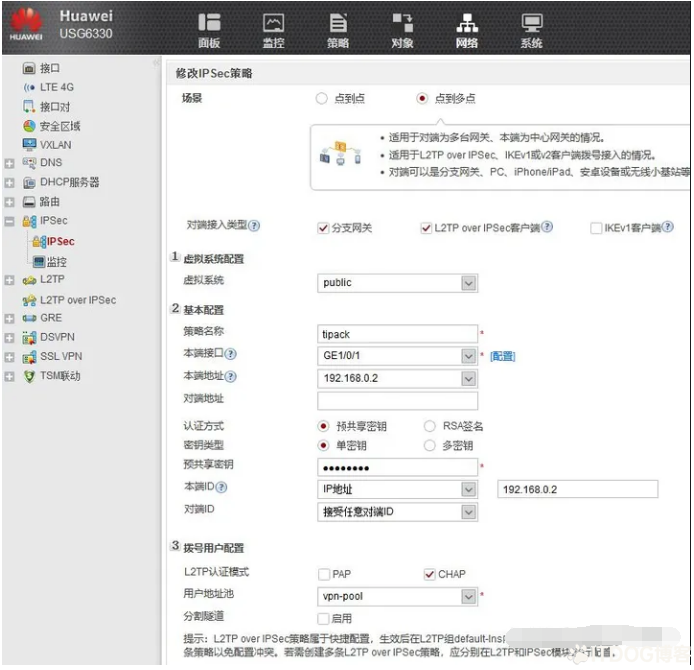Click the empty 对端地址 input field
This screenshot has height=670, width=694.
click(397, 401)
